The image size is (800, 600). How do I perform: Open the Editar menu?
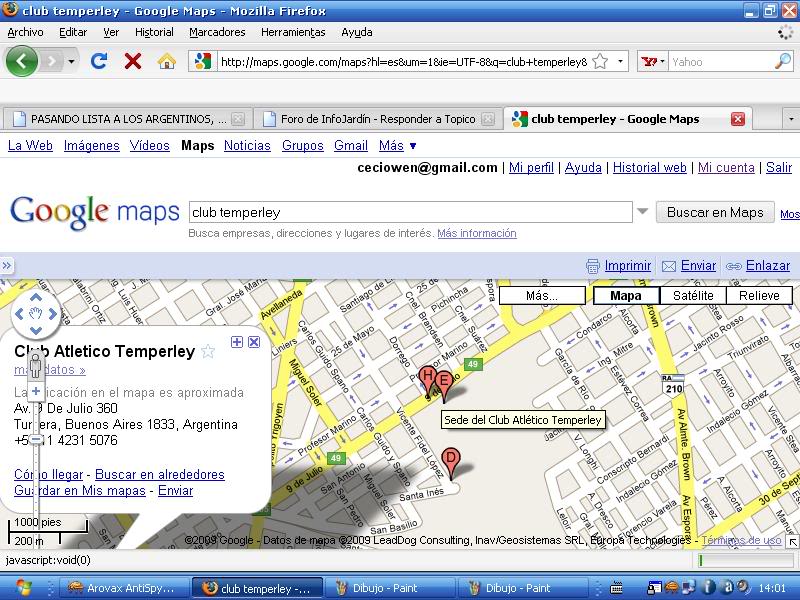pyautogui.click(x=73, y=32)
